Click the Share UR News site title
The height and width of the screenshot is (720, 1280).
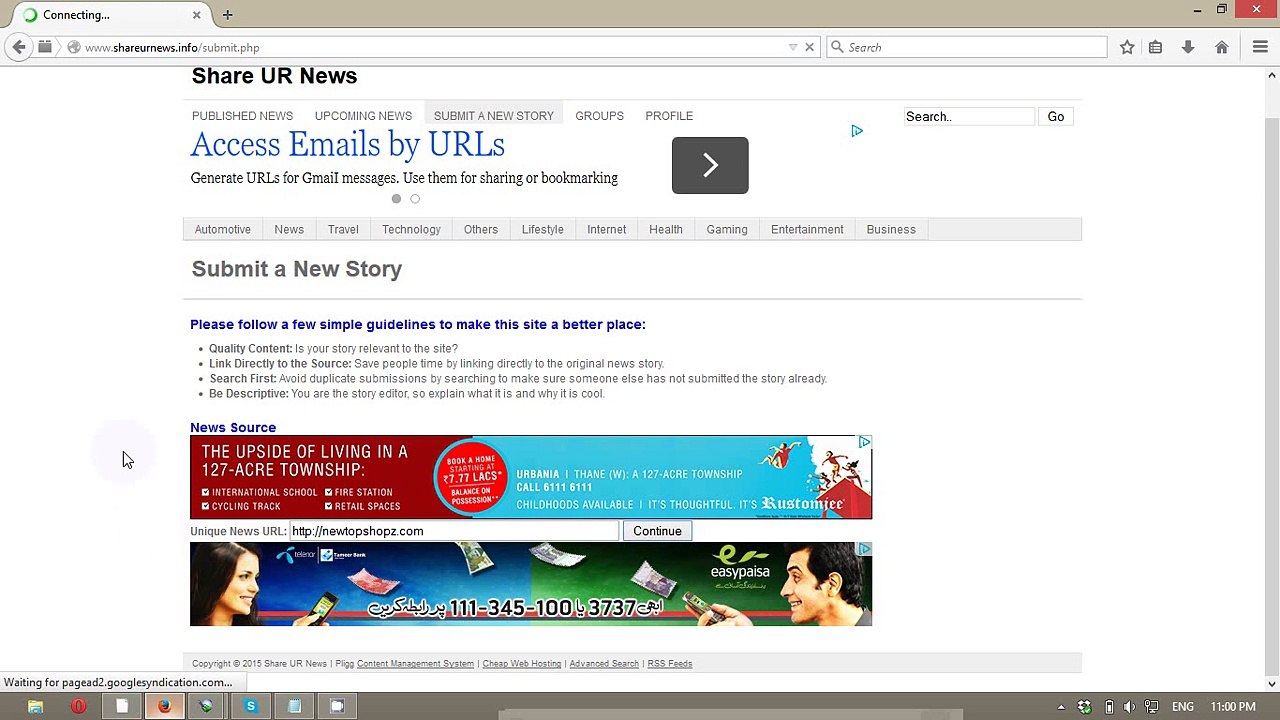coord(274,76)
